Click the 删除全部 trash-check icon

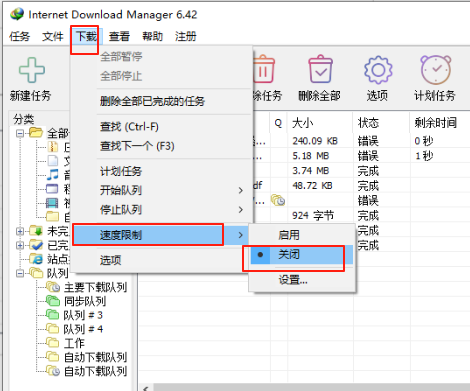(x=320, y=69)
